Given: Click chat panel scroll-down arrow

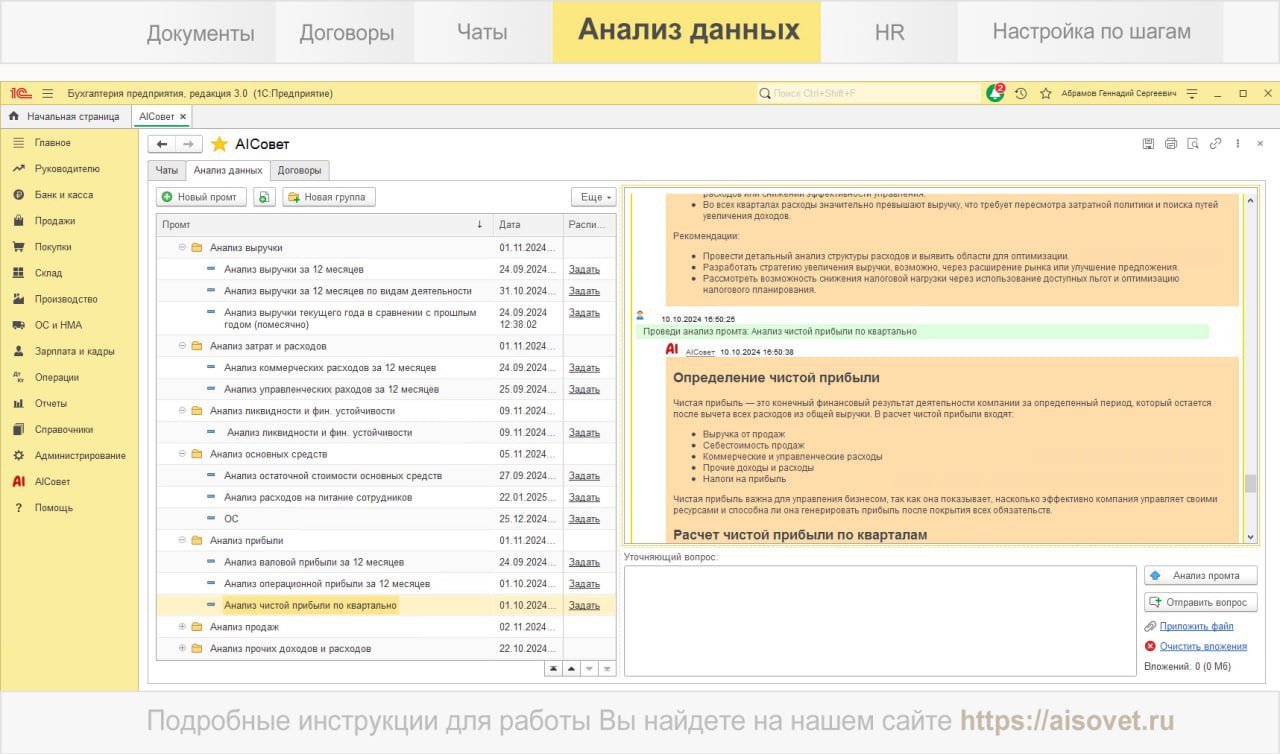Looking at the screenshot, I should (1250, 536).
